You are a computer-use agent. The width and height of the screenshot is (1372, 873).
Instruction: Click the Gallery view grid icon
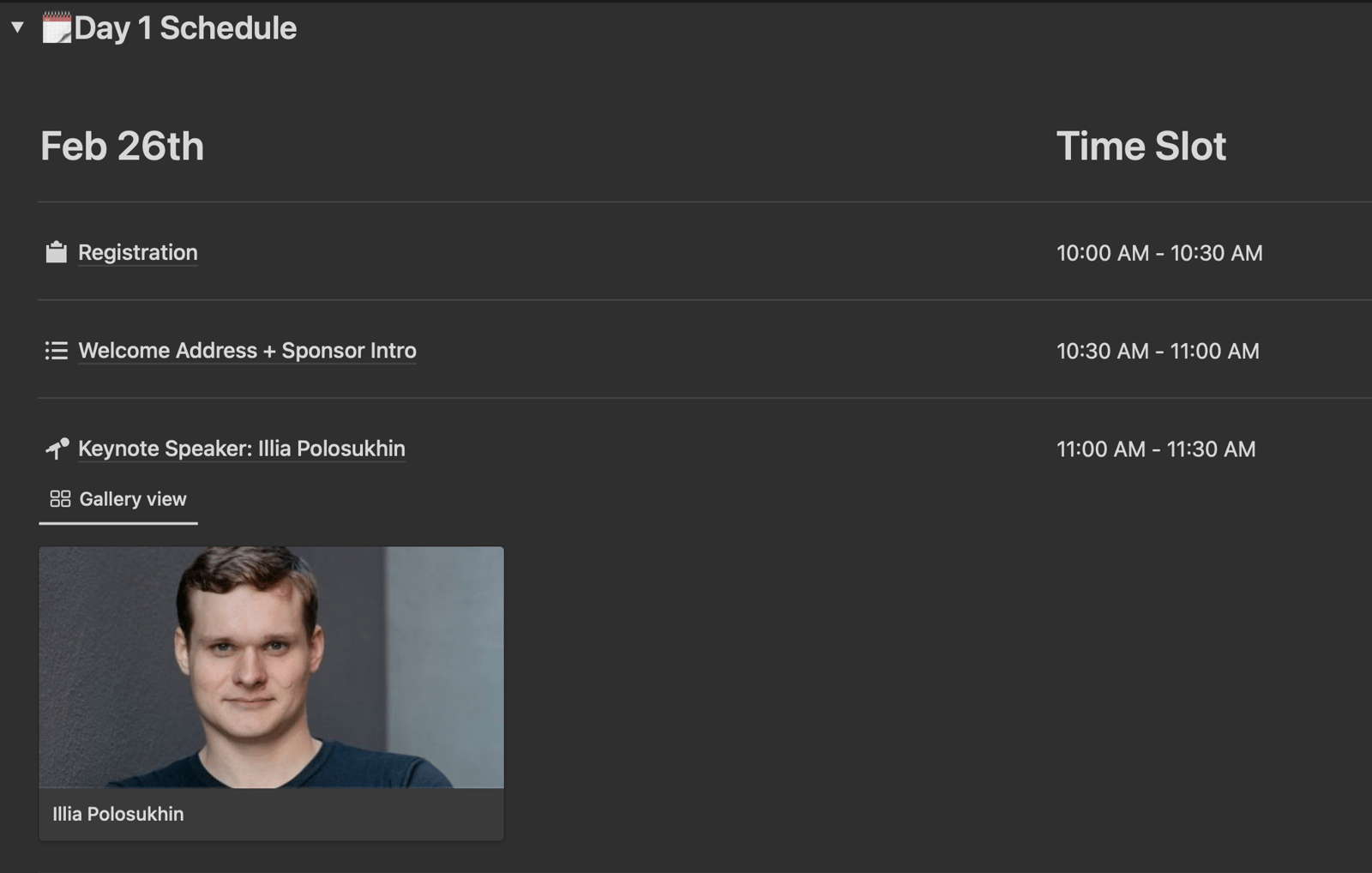60,499
